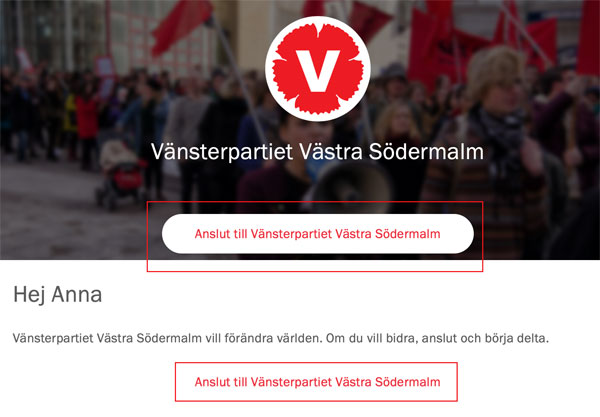Click the white pill-shaped Anslut till Vänsterpartiet button
The image size is (600, 417).
click(318, 234)
